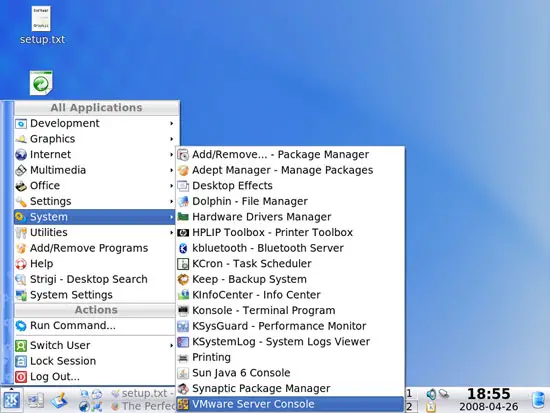Click the green refresh desktop icon
This screenshot has width=550, height=413.
[x=41, y=83]
